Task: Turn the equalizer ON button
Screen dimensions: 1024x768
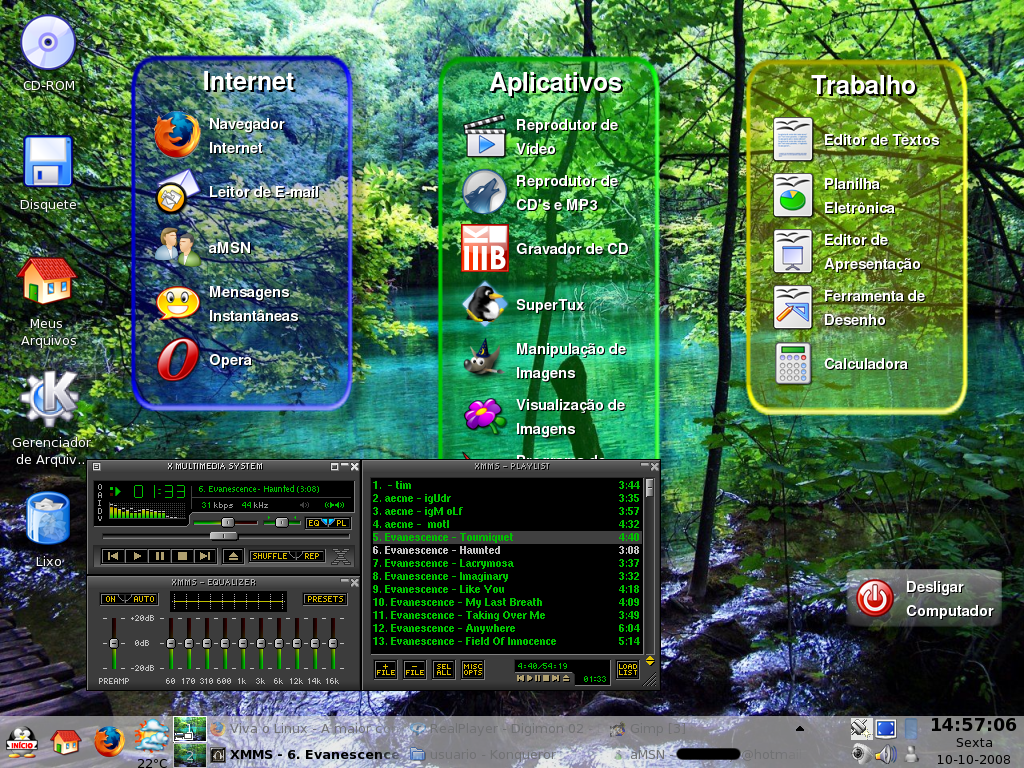Action: coord(110,599)
